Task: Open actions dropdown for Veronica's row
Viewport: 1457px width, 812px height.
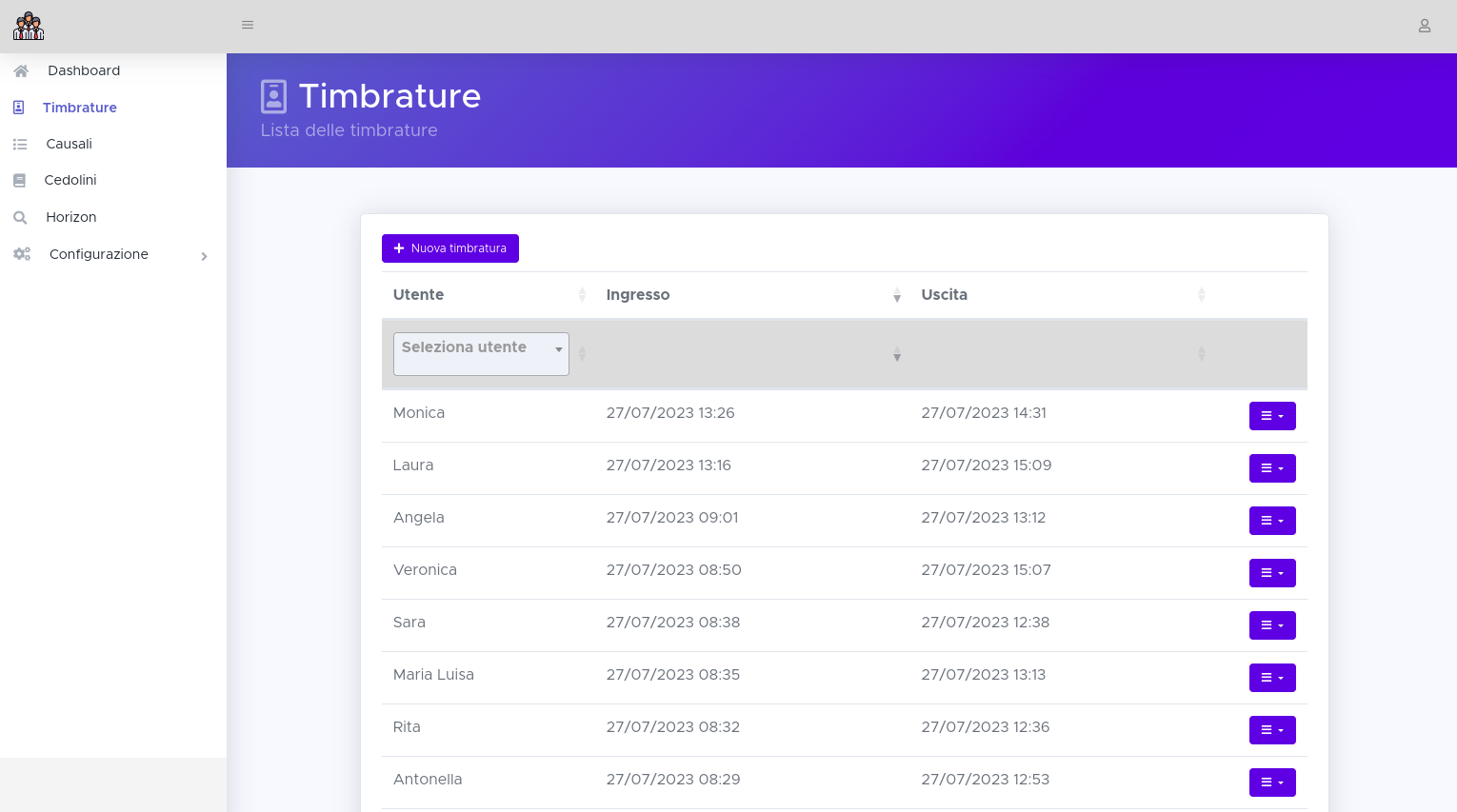Action: click(x=1271, y=573)
